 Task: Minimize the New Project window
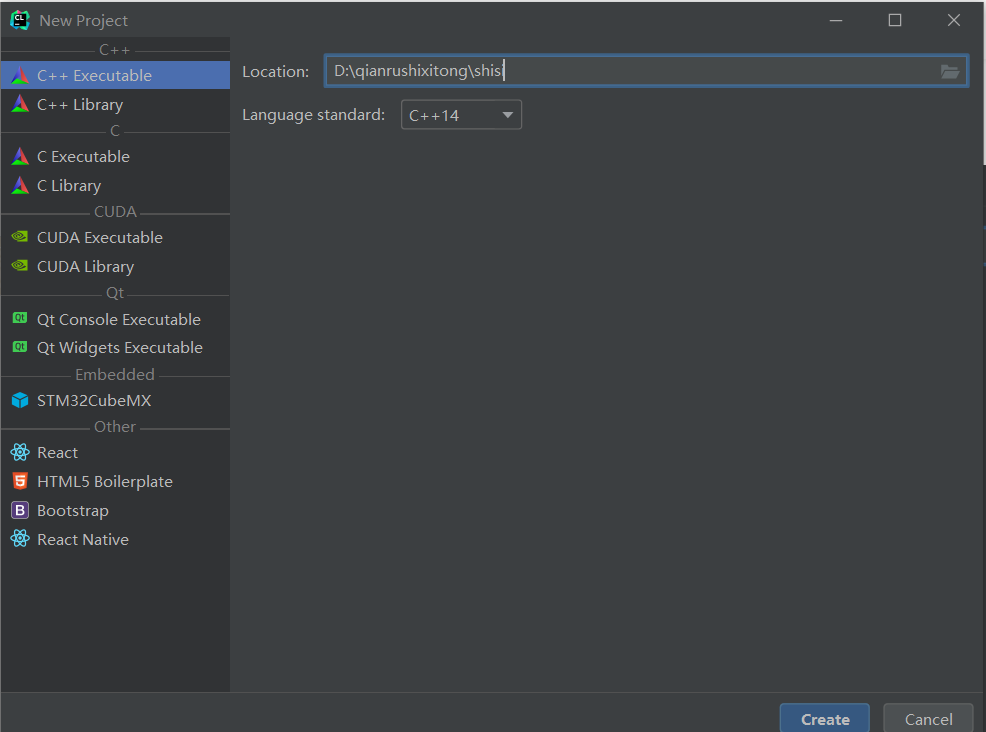click(x=836, y=20)
